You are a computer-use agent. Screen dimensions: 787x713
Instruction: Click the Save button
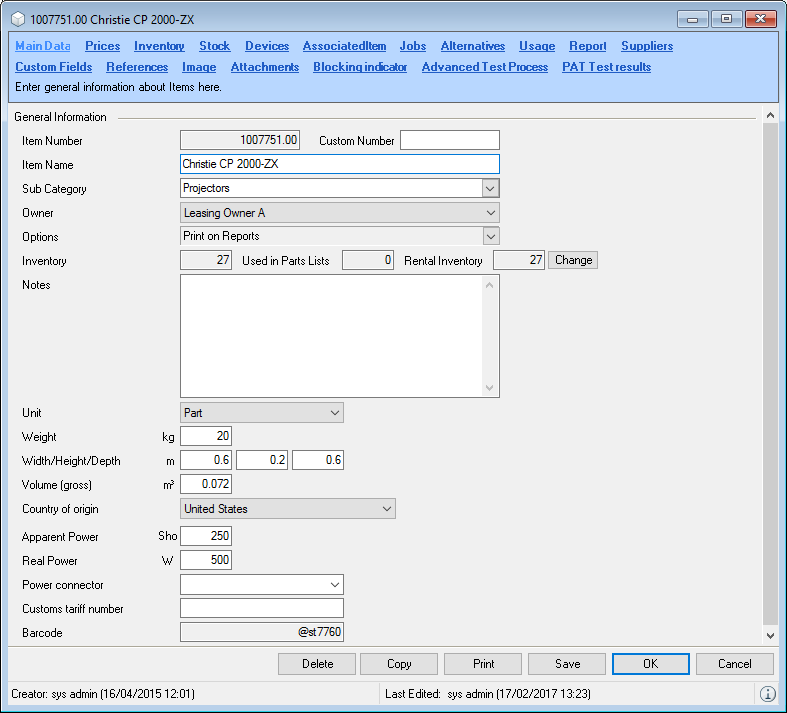(x=567, y=664)
